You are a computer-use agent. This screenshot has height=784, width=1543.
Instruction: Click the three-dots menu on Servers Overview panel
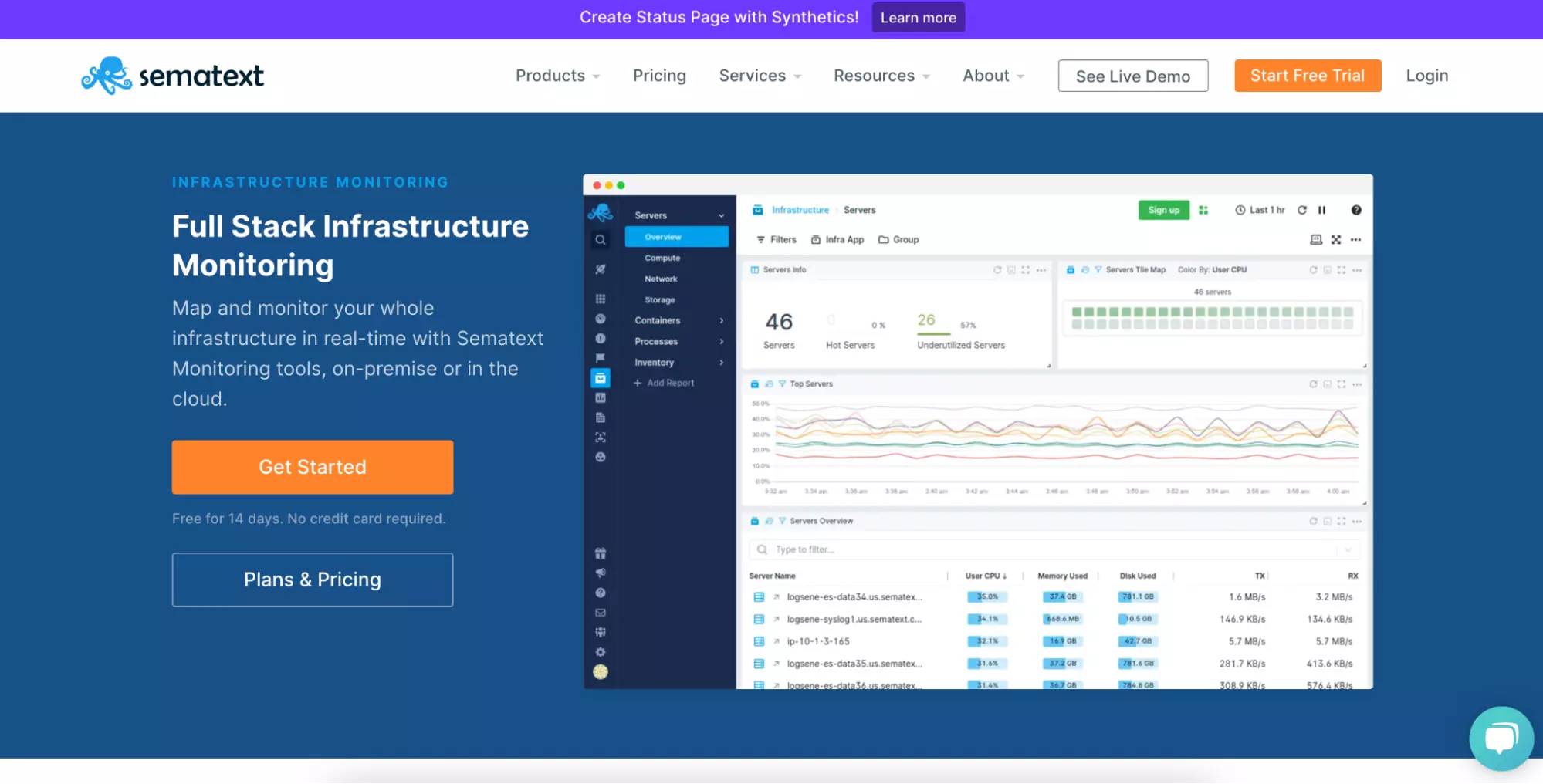point(1357,522)
